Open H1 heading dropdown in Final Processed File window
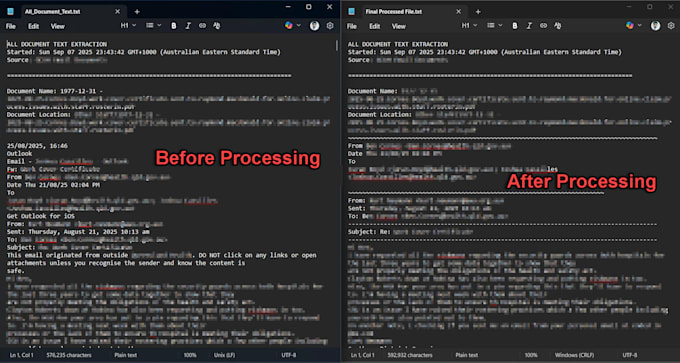Viewport: 680px width, 363px height. (x=469, y=26)
